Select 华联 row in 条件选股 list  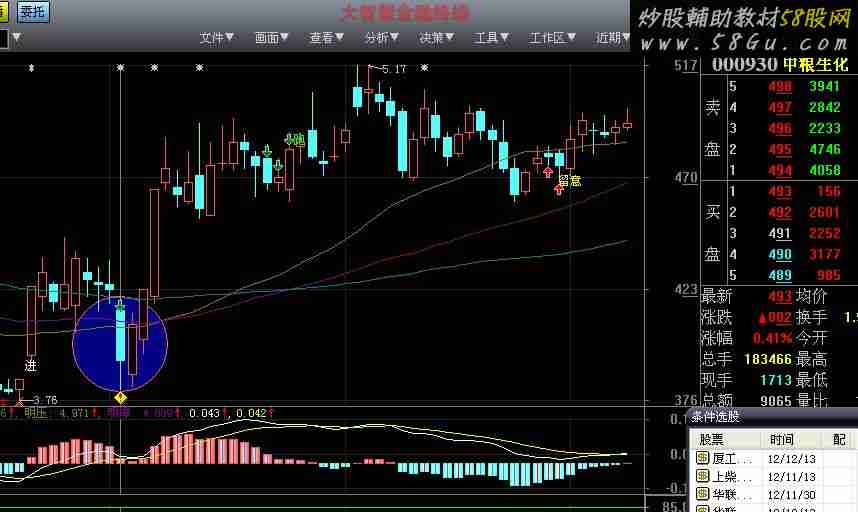click(774, 494)
